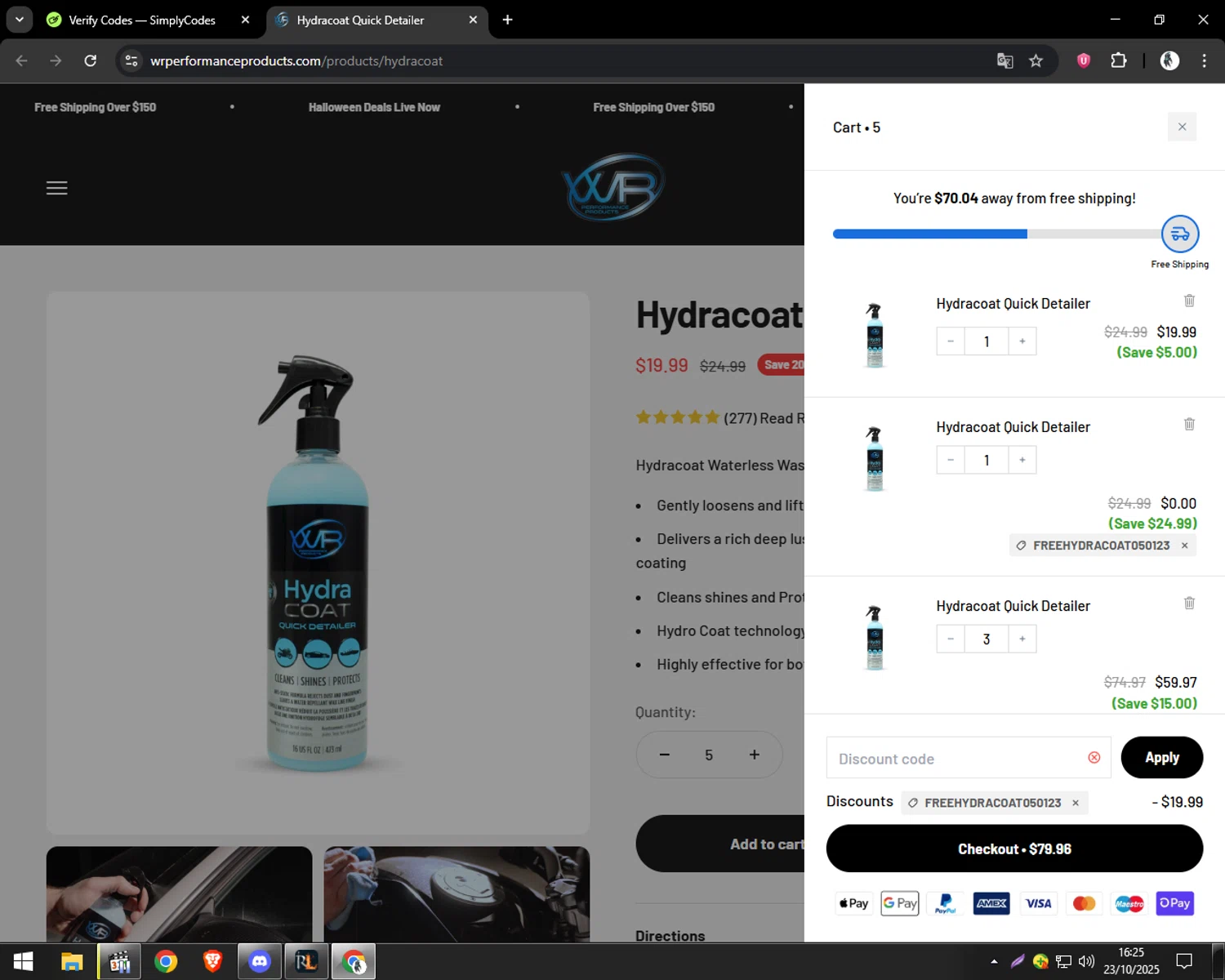Select the Visa payment icon
This screenshot has height=980, width=1225.
[1038, 903]
